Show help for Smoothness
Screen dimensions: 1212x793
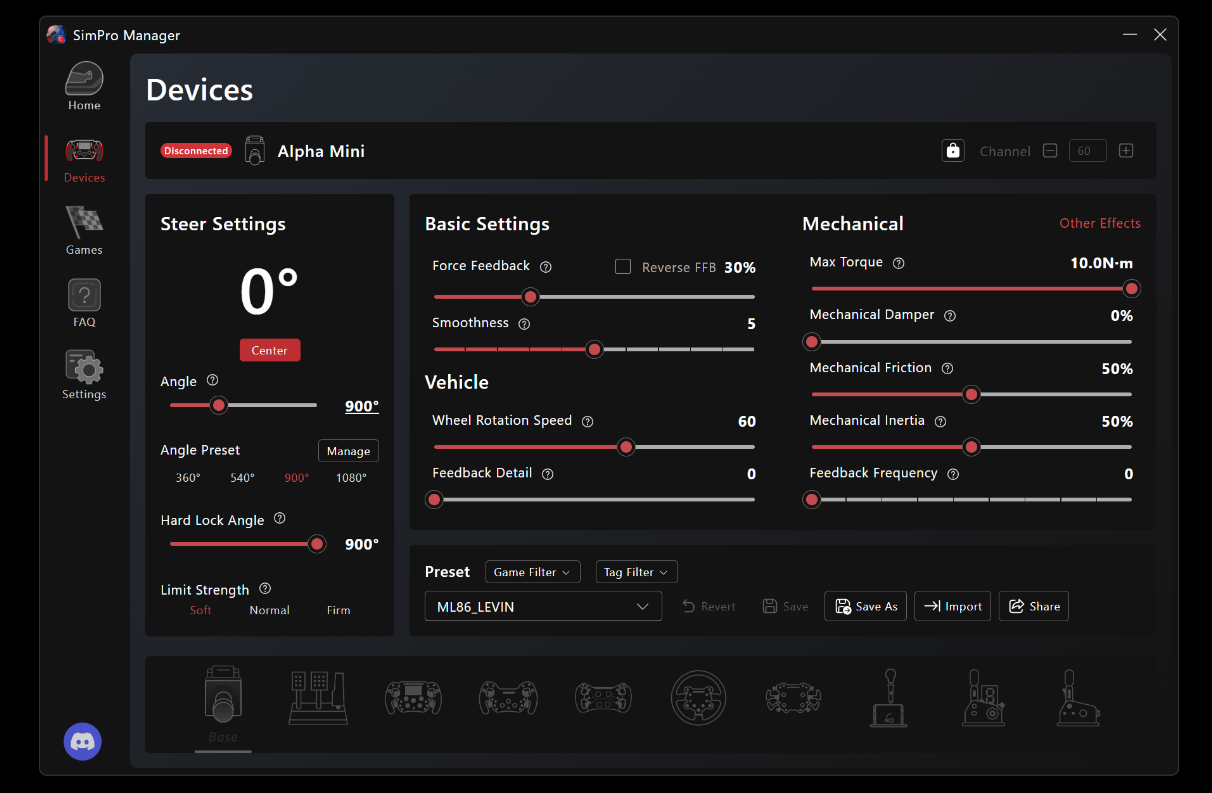click(x=524, y=324)
